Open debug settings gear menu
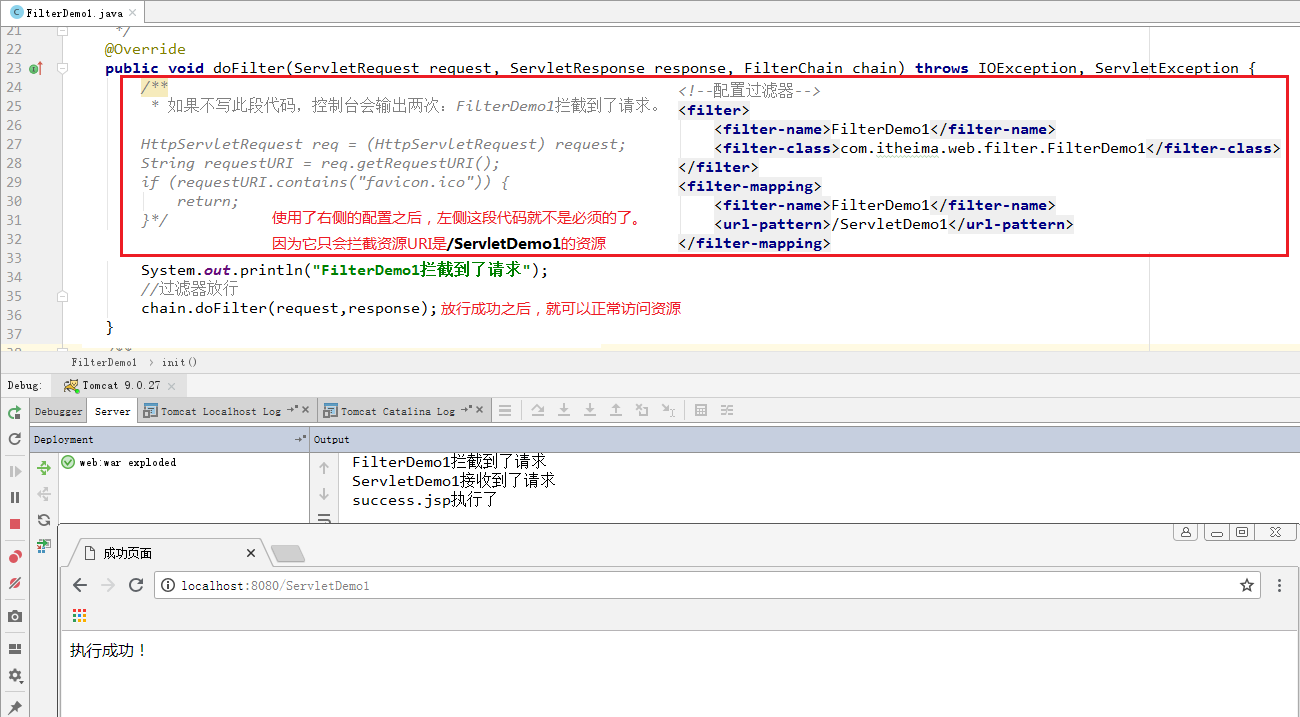This screenshot has height=717, width=1300. point(14,676)
